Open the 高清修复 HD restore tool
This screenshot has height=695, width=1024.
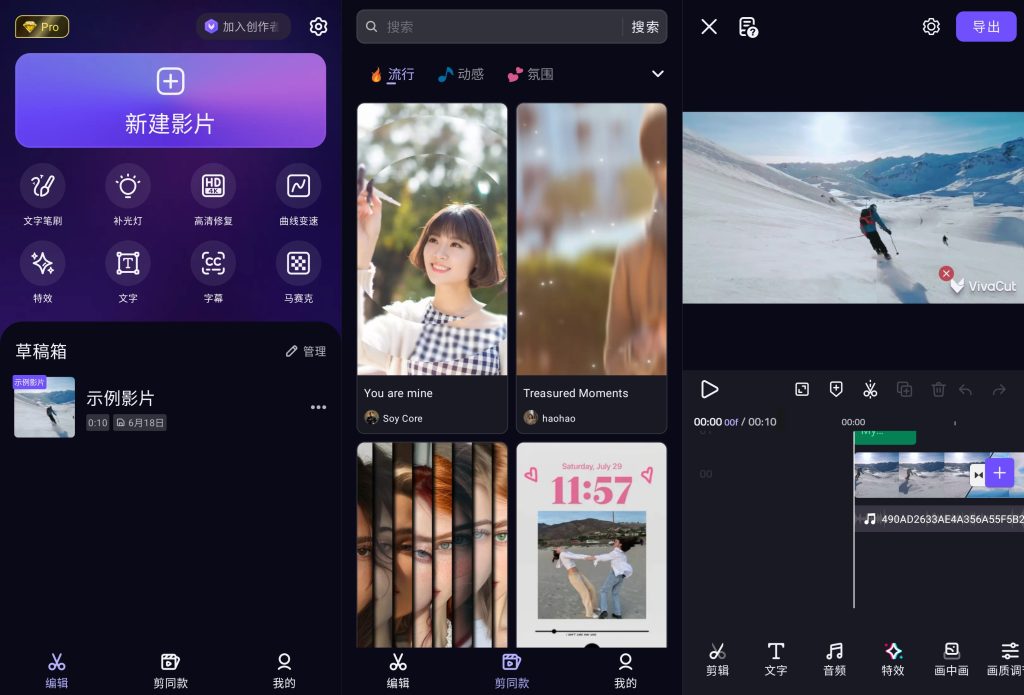tap(213, 195)
